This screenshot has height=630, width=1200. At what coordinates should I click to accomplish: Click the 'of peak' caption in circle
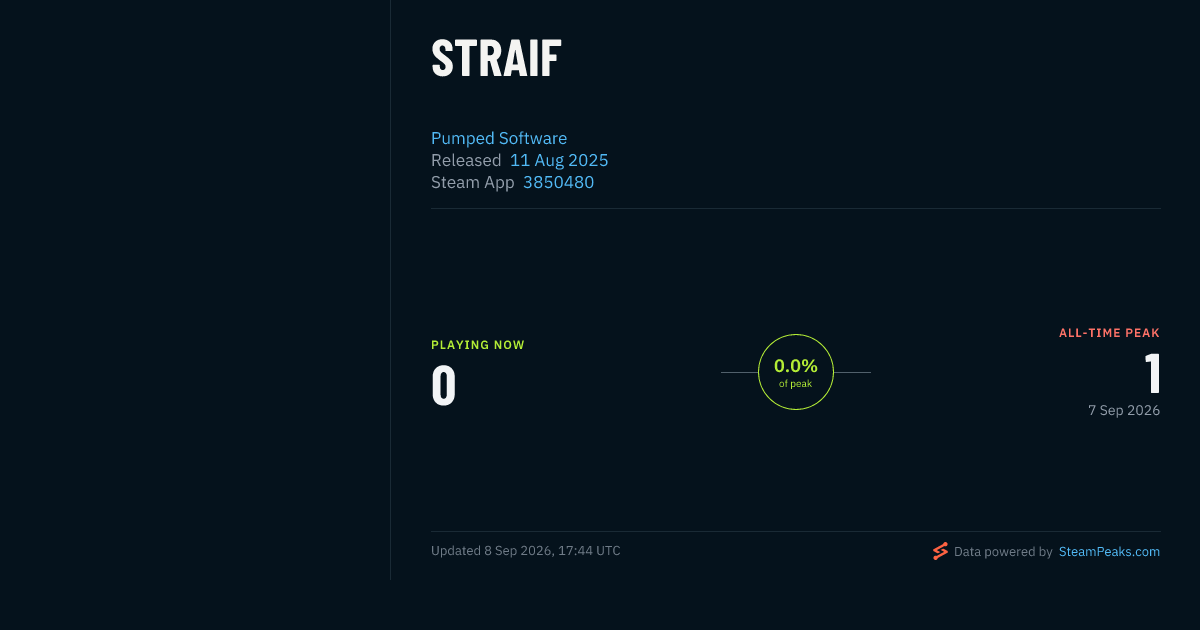coord(796,384)
